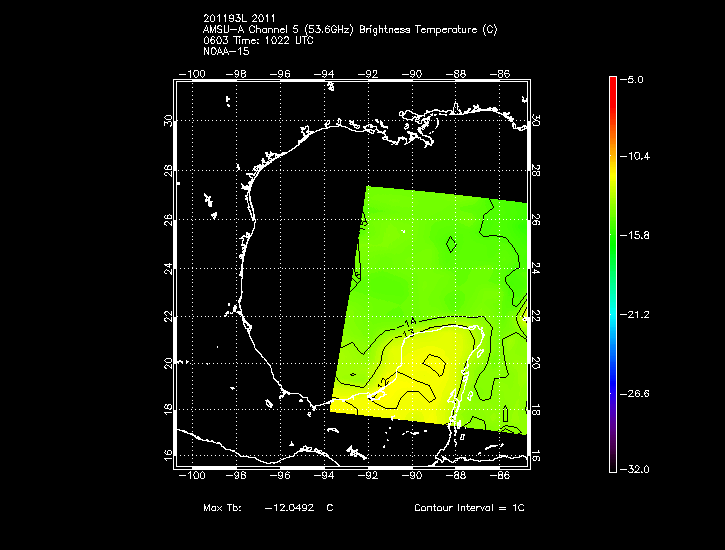
Task: Select the -88 longitude label on bottom axis
Action: (x=455, y=475)
